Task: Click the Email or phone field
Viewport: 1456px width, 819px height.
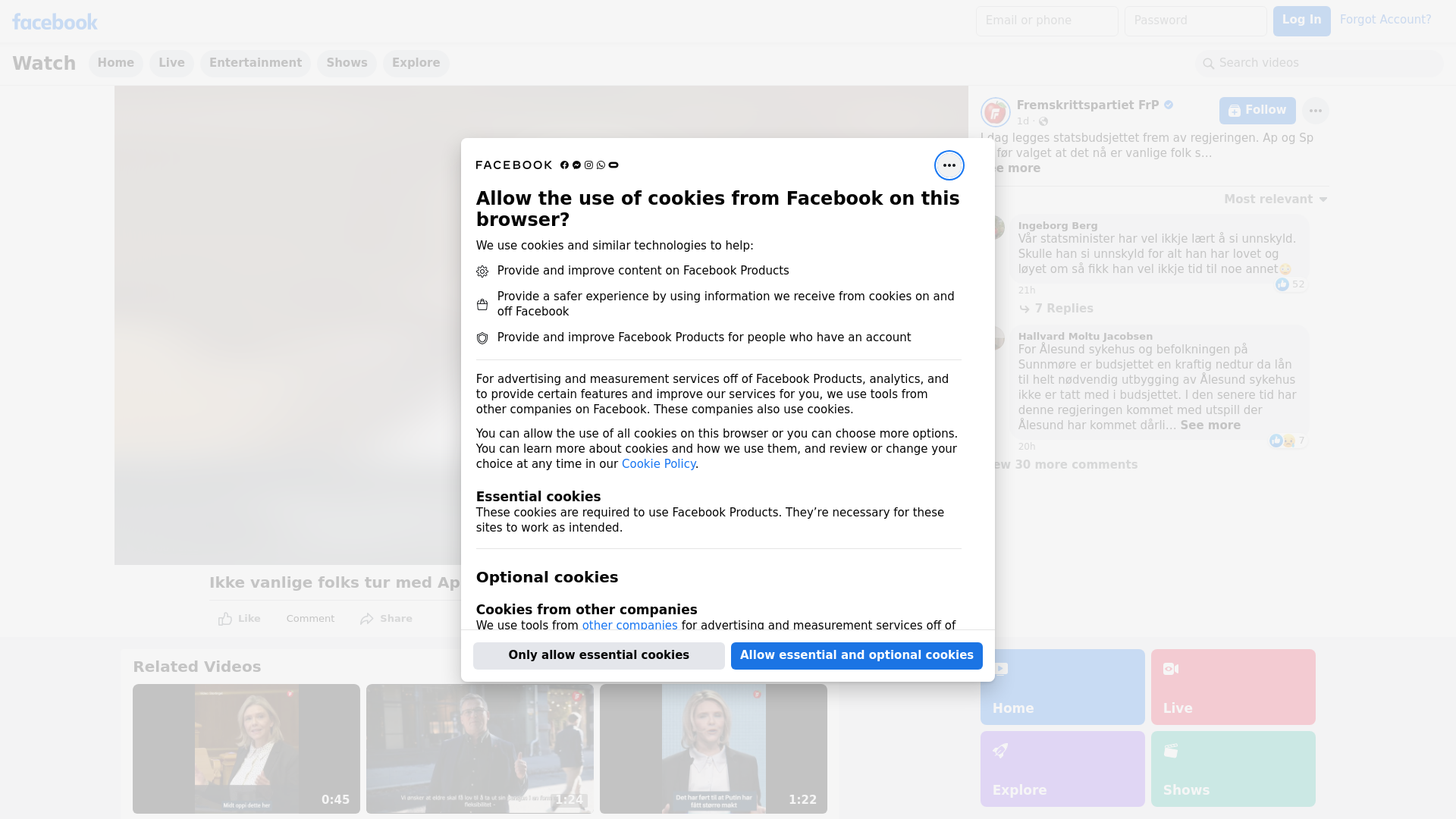Action: point(1046,21)
